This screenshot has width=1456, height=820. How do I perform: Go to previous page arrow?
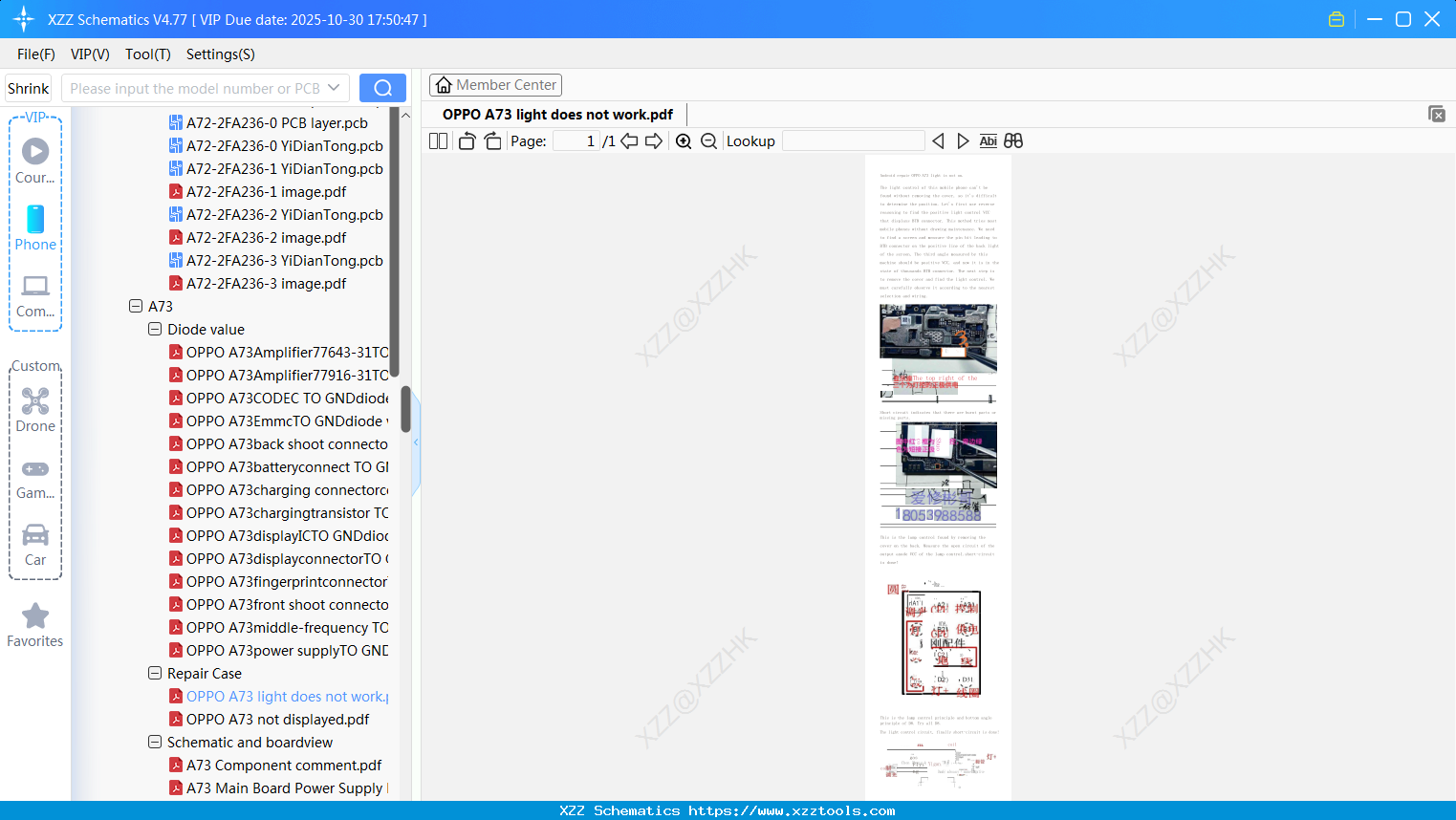click(x=629, y=140)
